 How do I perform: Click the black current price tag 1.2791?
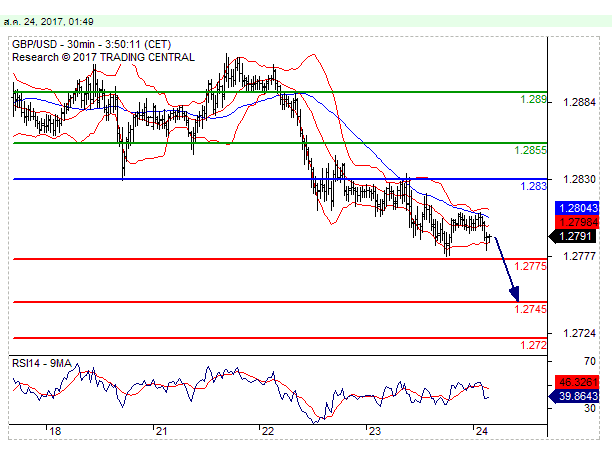pyautogui.click(x=574, y=236)
